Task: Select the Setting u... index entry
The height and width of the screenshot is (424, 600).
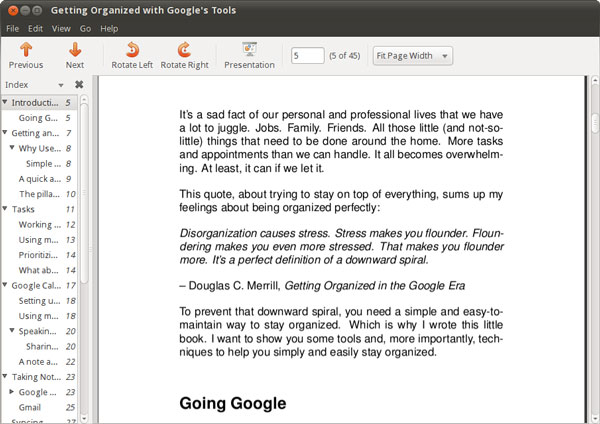Action: [x=39, y=301]
